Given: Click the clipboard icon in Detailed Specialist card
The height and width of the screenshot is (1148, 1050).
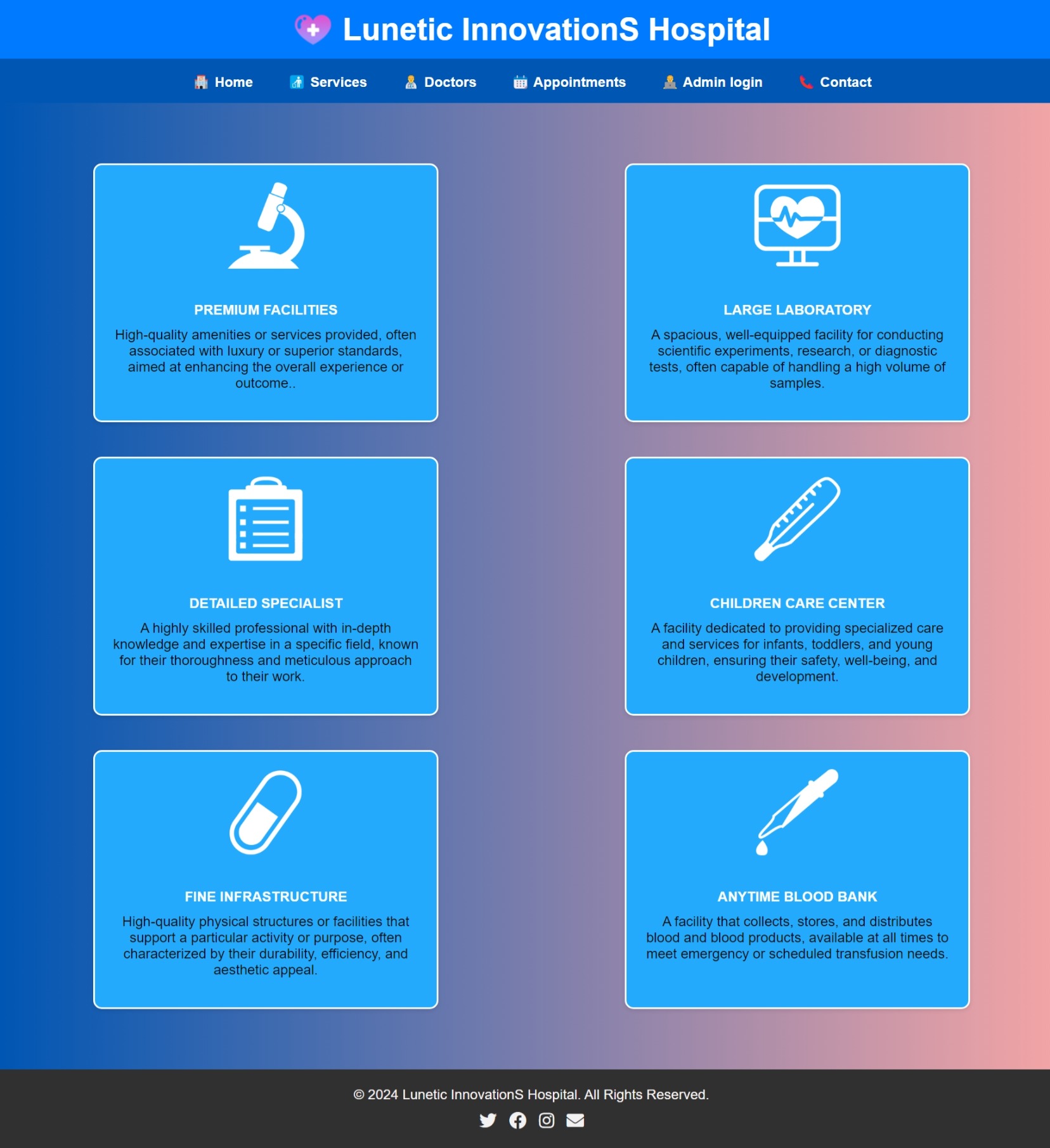Looking at the screenshot, I should [x=266, y=519].
